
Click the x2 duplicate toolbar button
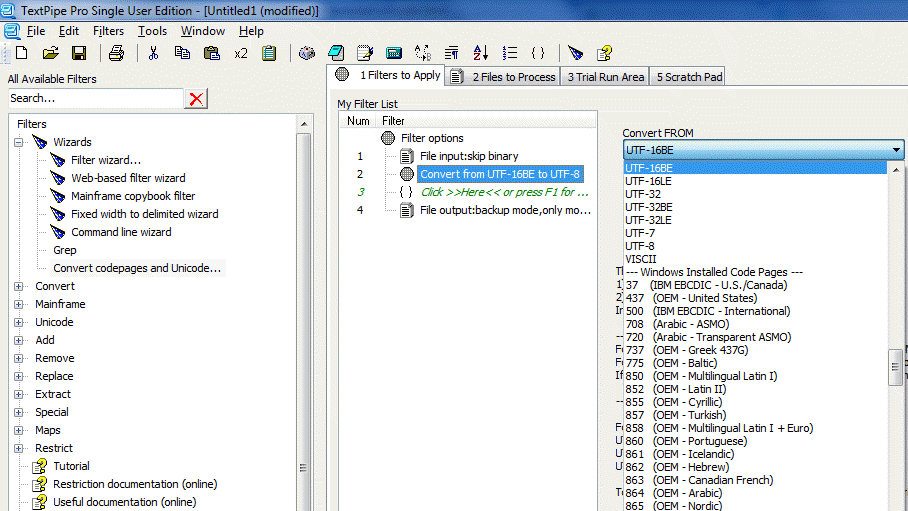241,53
